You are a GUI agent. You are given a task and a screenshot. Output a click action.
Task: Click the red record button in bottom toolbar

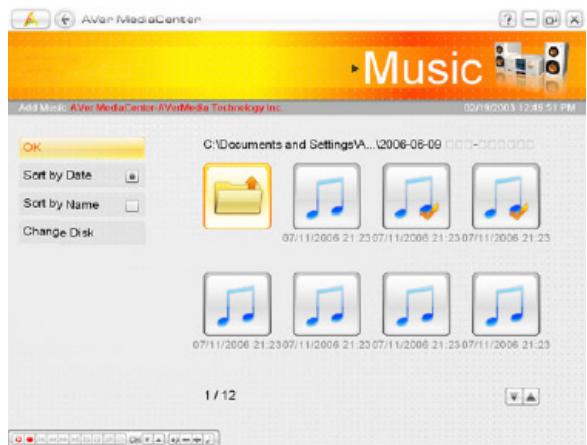tap(30, 439)
